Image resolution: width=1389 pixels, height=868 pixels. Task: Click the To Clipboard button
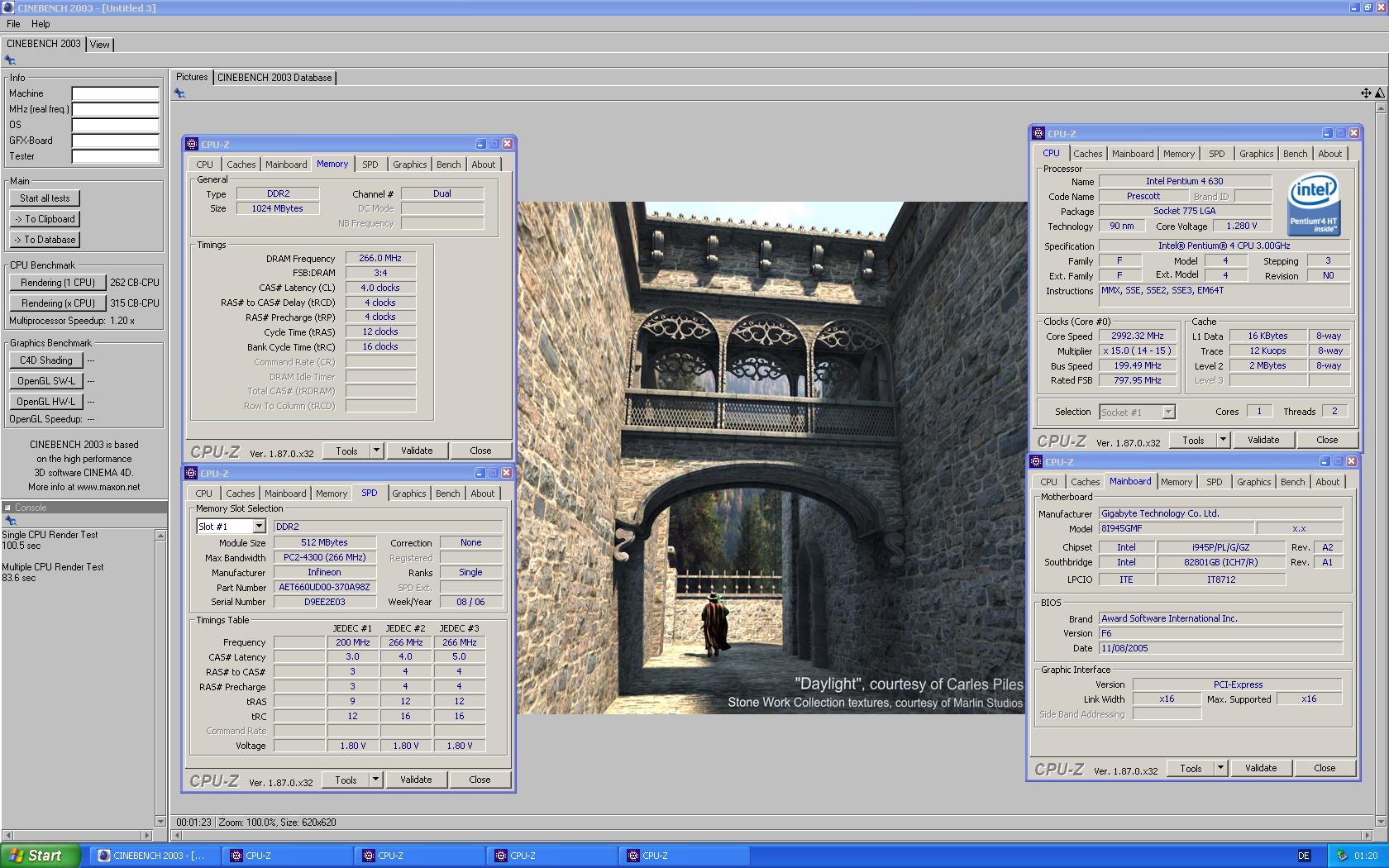(45, 219)
